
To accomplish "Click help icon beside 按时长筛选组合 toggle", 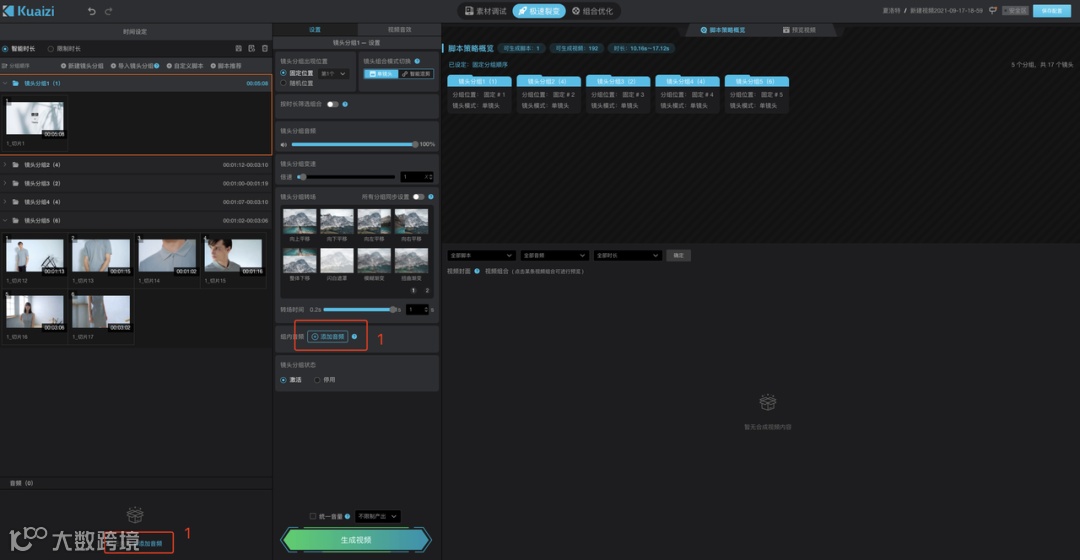I will pyautogui.click(x=345, y=104).
